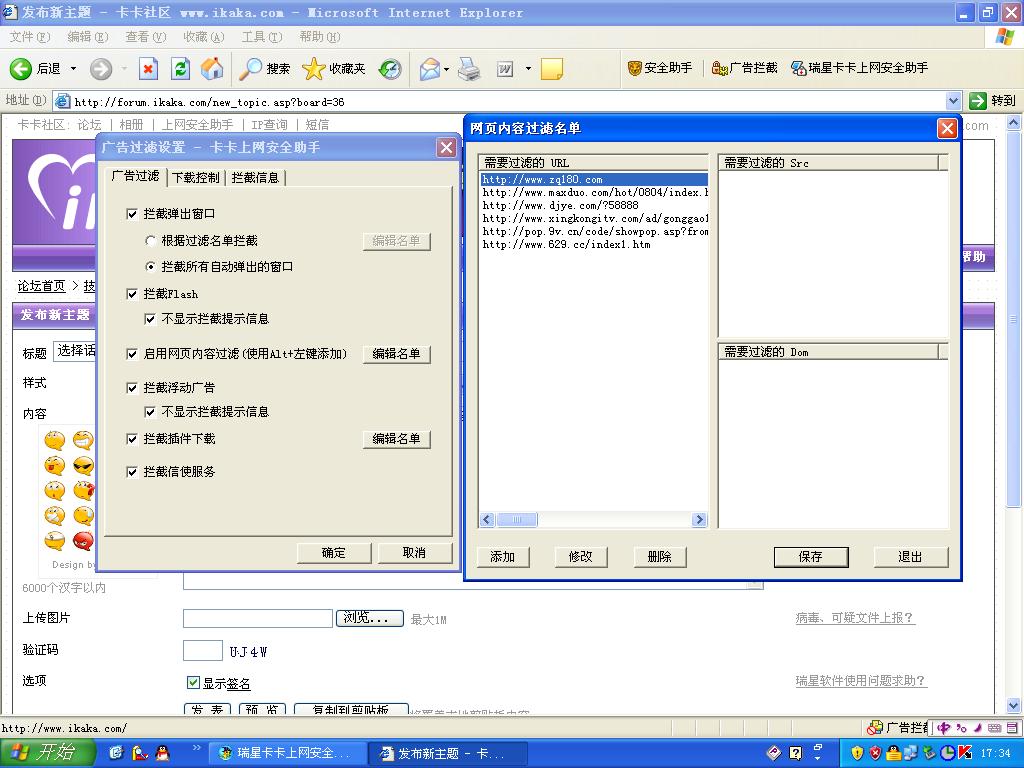Click 保存 button in filter list dialog
The image size is (1024, 768).
[x=810, y=556]
